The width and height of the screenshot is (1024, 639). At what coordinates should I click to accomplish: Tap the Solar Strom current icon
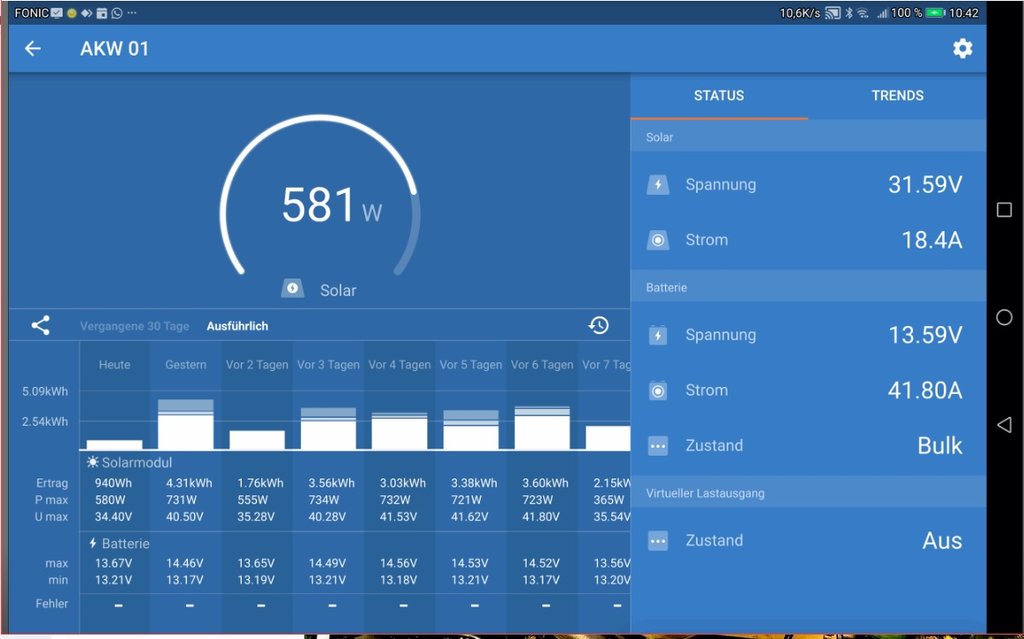click(657, 240)
